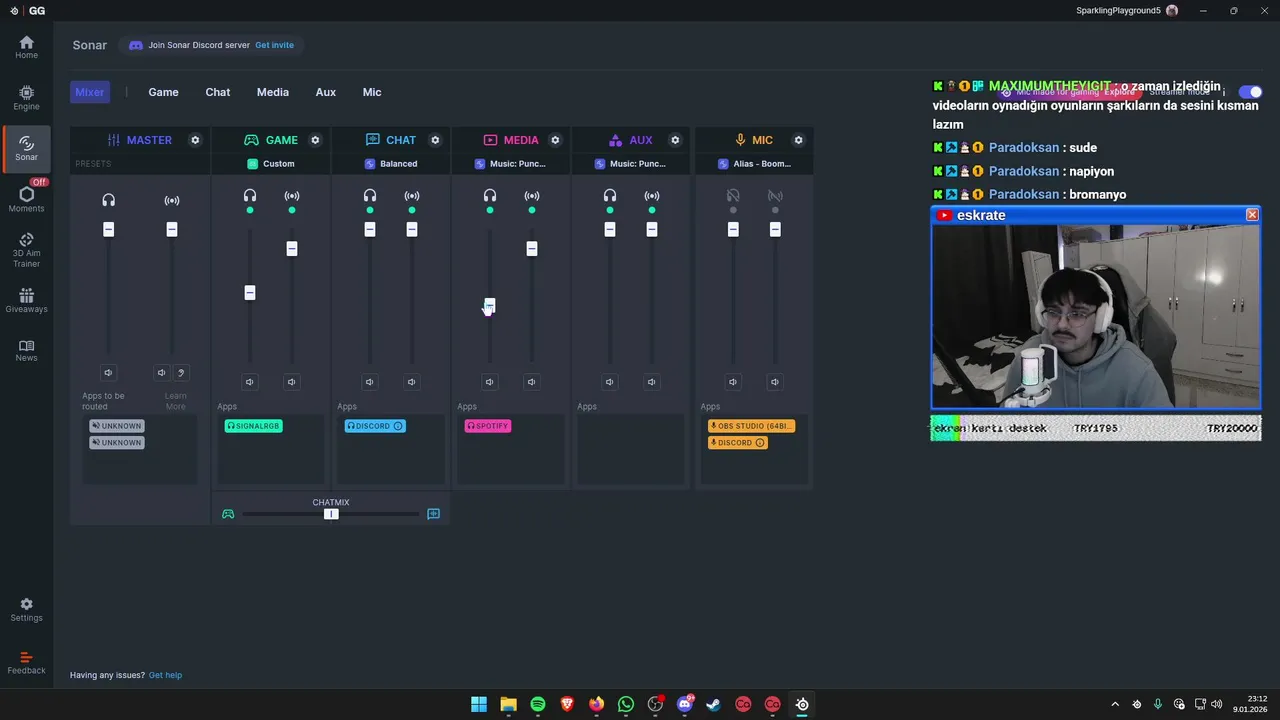Open Spotify from the Windows taskbar
The height and width of the screenshot is (720, 1280).
coord(538,704)
